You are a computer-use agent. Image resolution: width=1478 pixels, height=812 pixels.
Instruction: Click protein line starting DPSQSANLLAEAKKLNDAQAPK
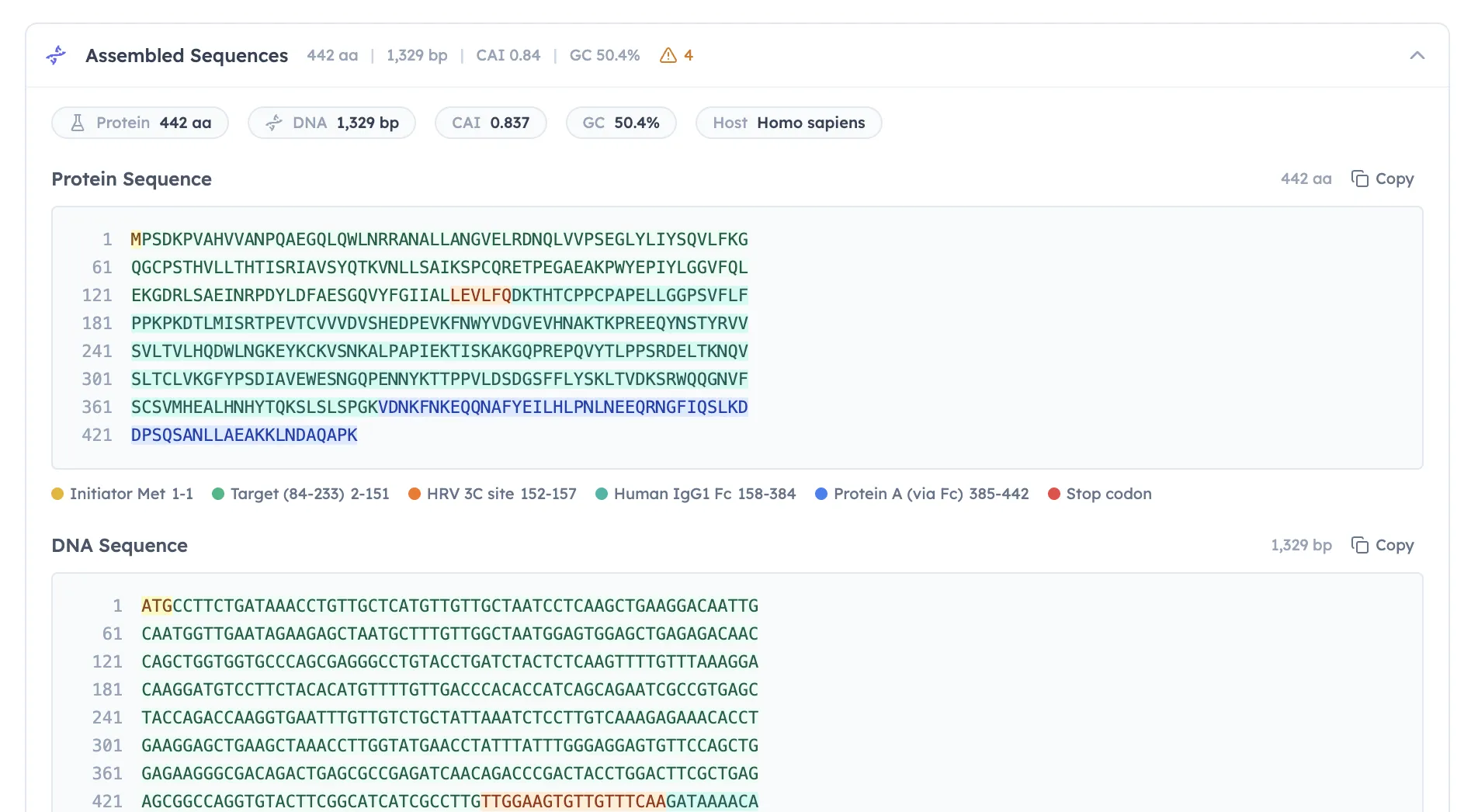click(x=244, y=435)
